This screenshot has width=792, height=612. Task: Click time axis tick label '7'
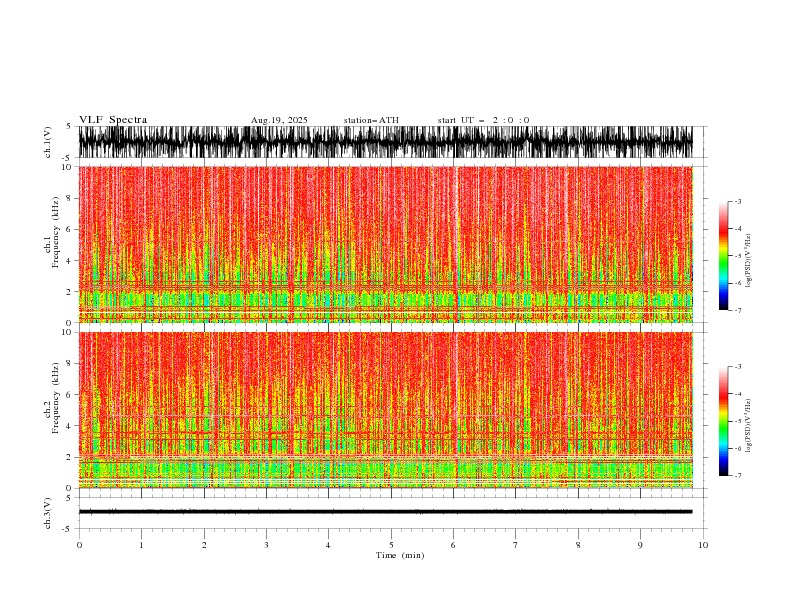pos(516,545)
